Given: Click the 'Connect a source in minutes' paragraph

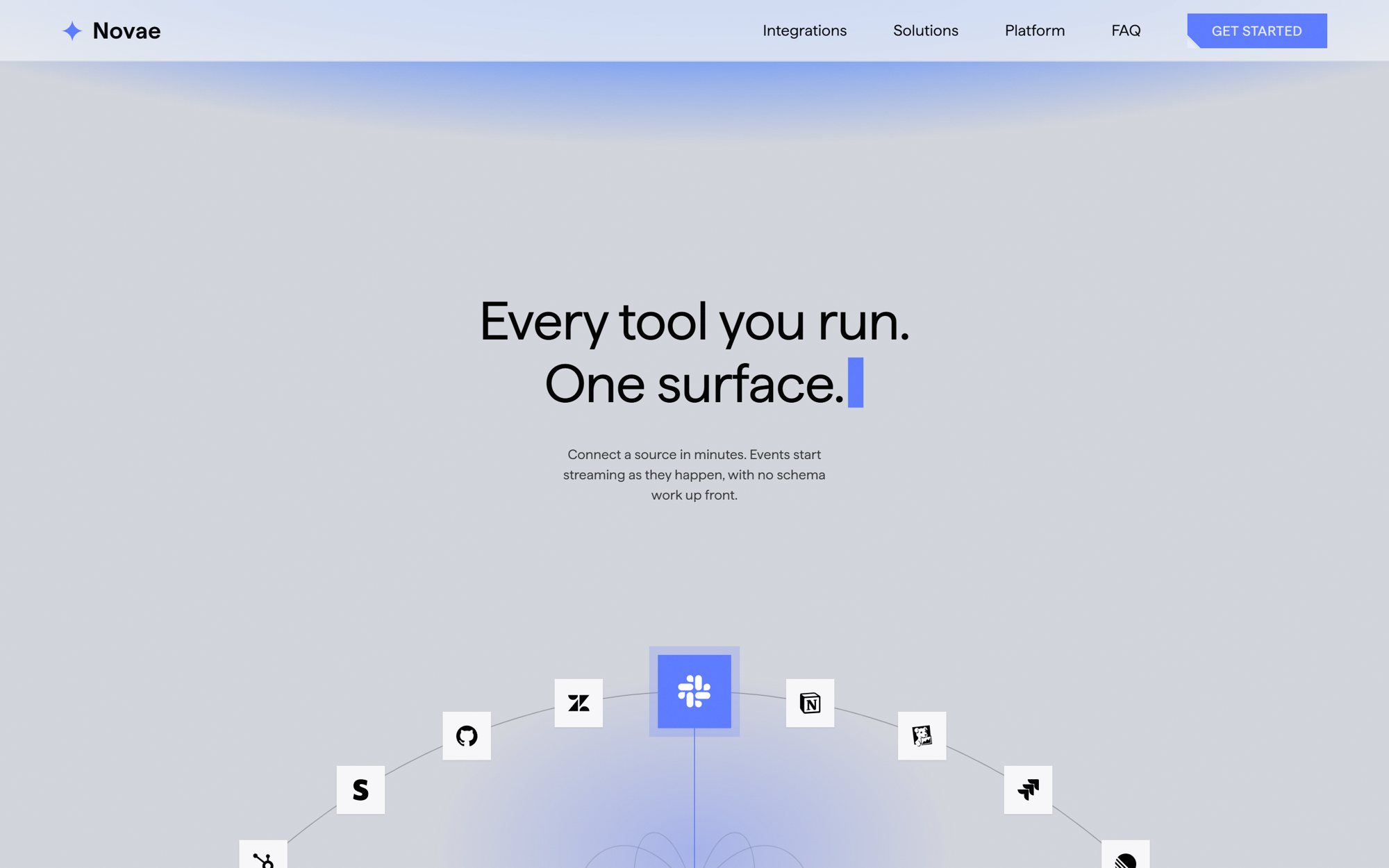Looking at the screenshot, I should click(694, 474).
